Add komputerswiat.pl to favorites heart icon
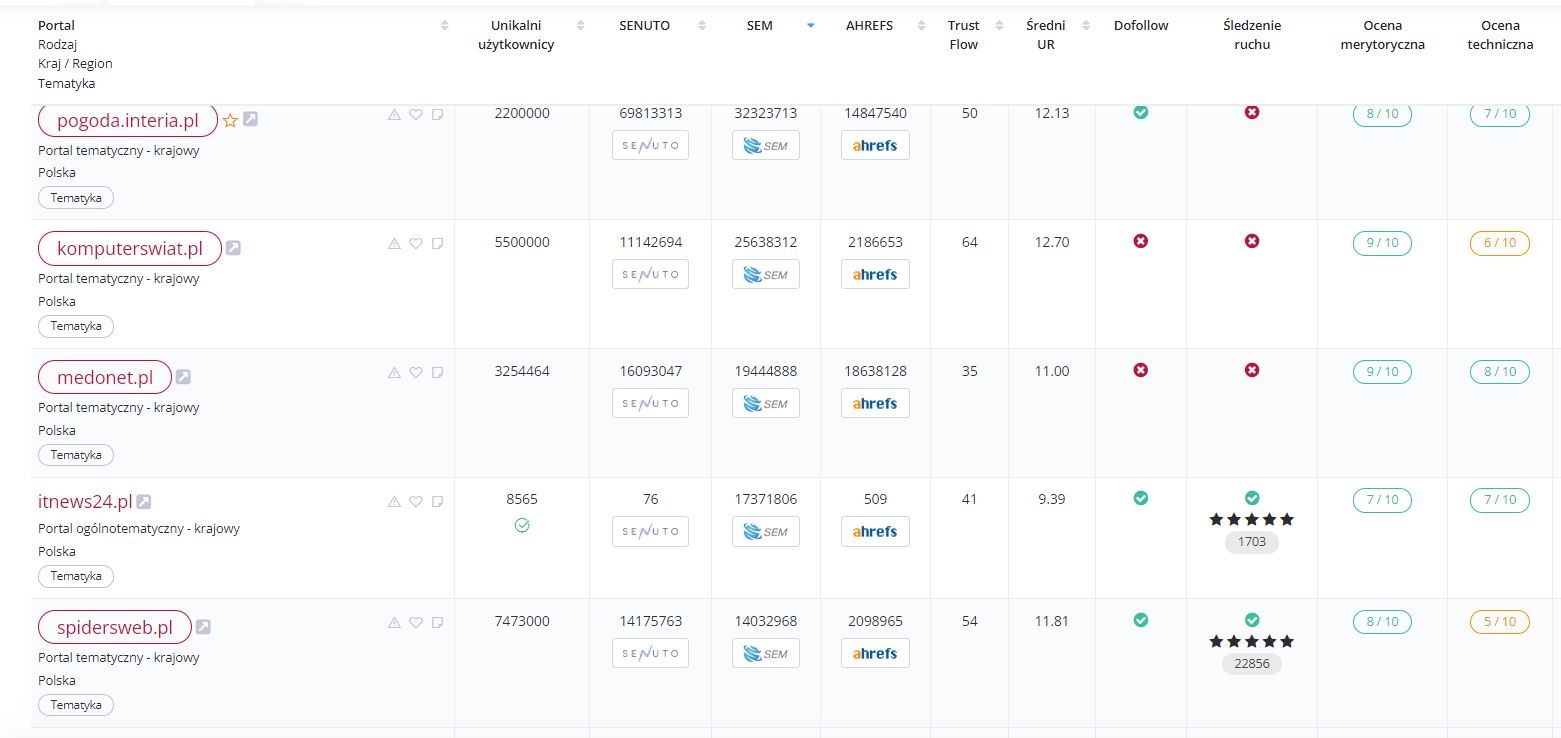Image resolution: width=1561 pixels, height=738 pixels. pyautogui.click(x=416, y=243)
